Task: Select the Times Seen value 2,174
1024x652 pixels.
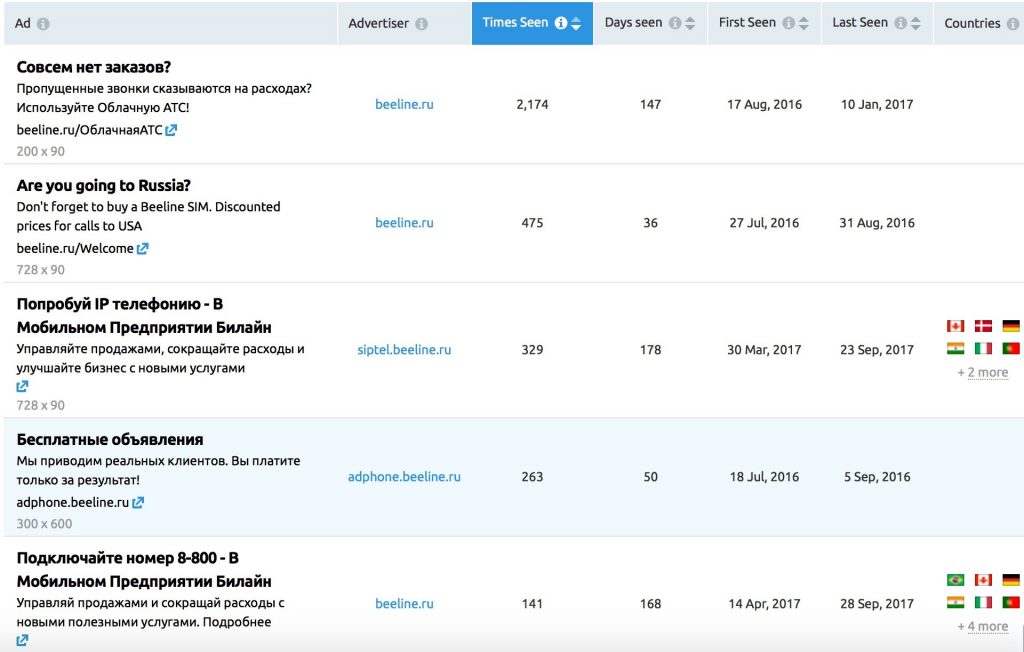Action: [x=532, y=105]
